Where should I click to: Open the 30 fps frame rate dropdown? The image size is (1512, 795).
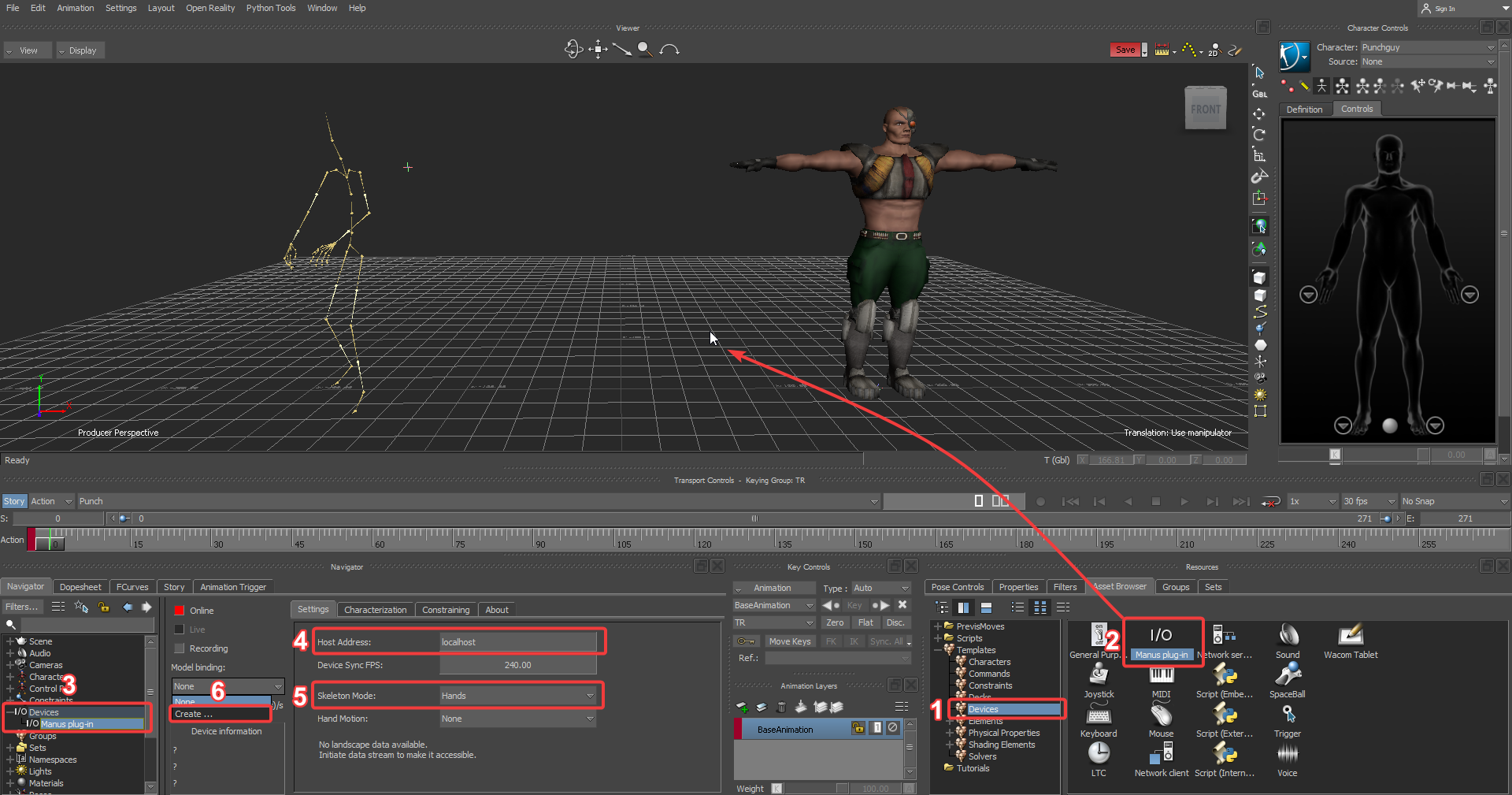pyautogui.click(x=1369, y=501)
